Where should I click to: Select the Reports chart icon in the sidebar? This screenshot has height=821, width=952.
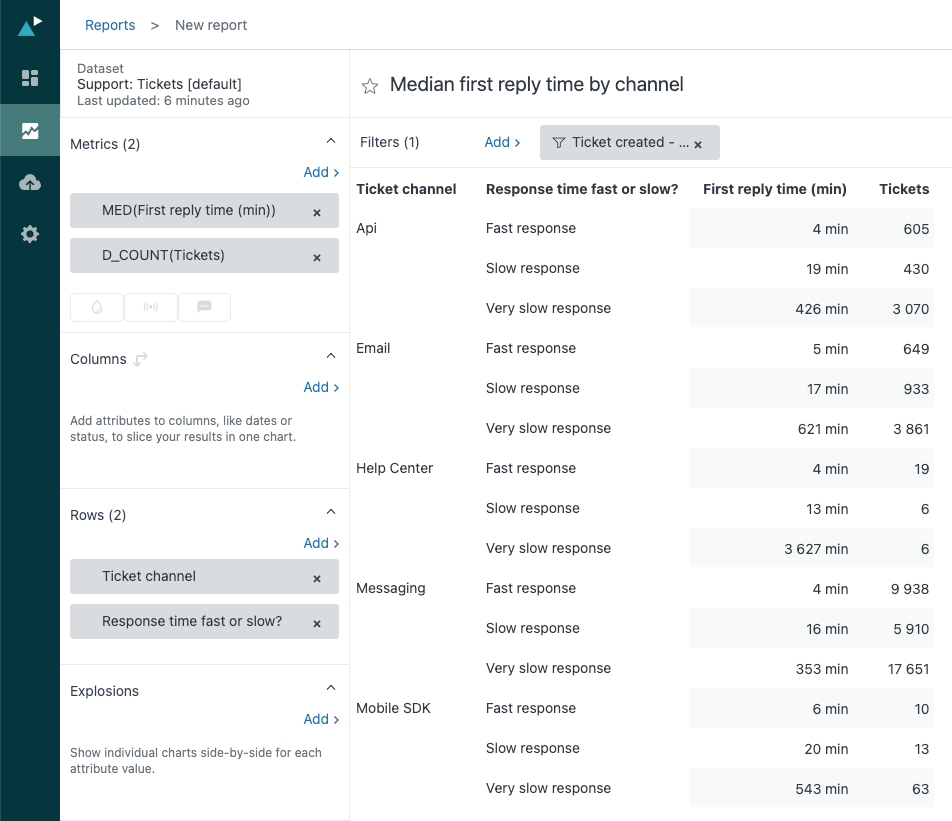coord(29,129)
